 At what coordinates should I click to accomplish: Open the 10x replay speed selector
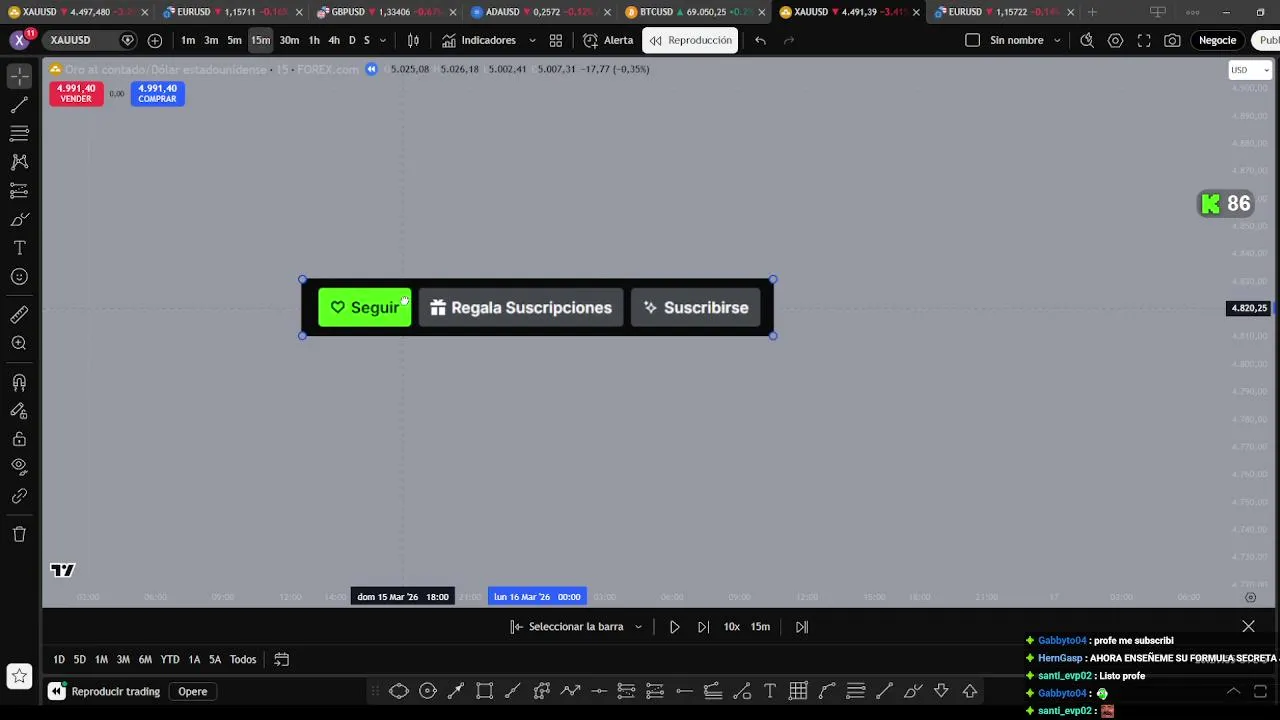point(732,627)
